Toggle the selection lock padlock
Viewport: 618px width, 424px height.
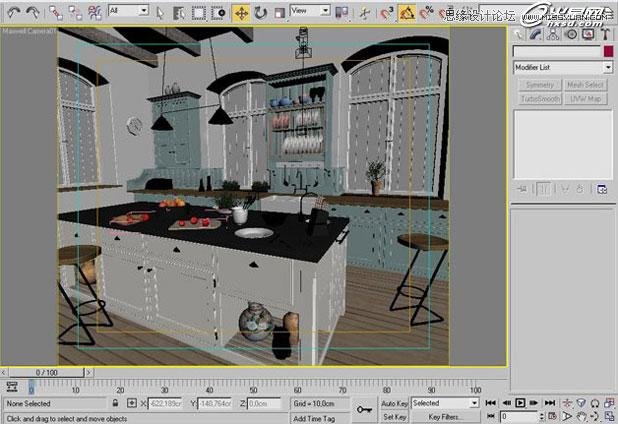click(117, 403)
